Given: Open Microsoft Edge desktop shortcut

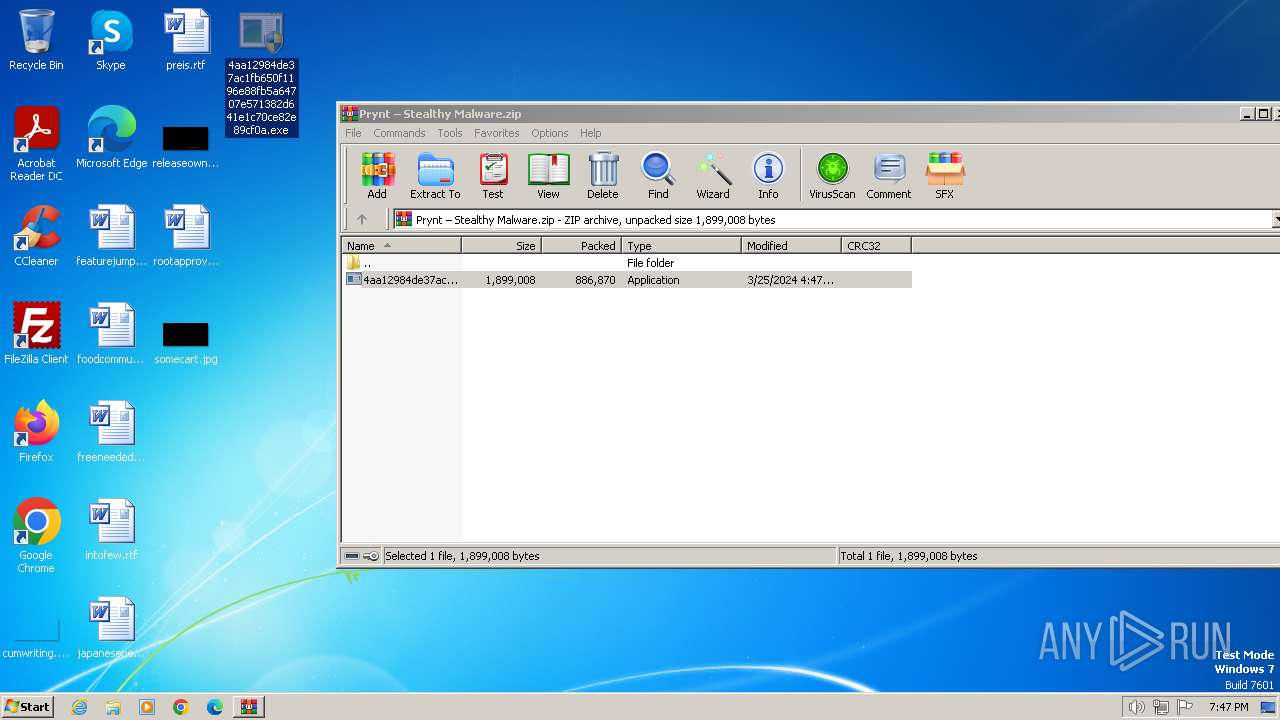Looking at the screenshot, I should [x=111, y=138].
